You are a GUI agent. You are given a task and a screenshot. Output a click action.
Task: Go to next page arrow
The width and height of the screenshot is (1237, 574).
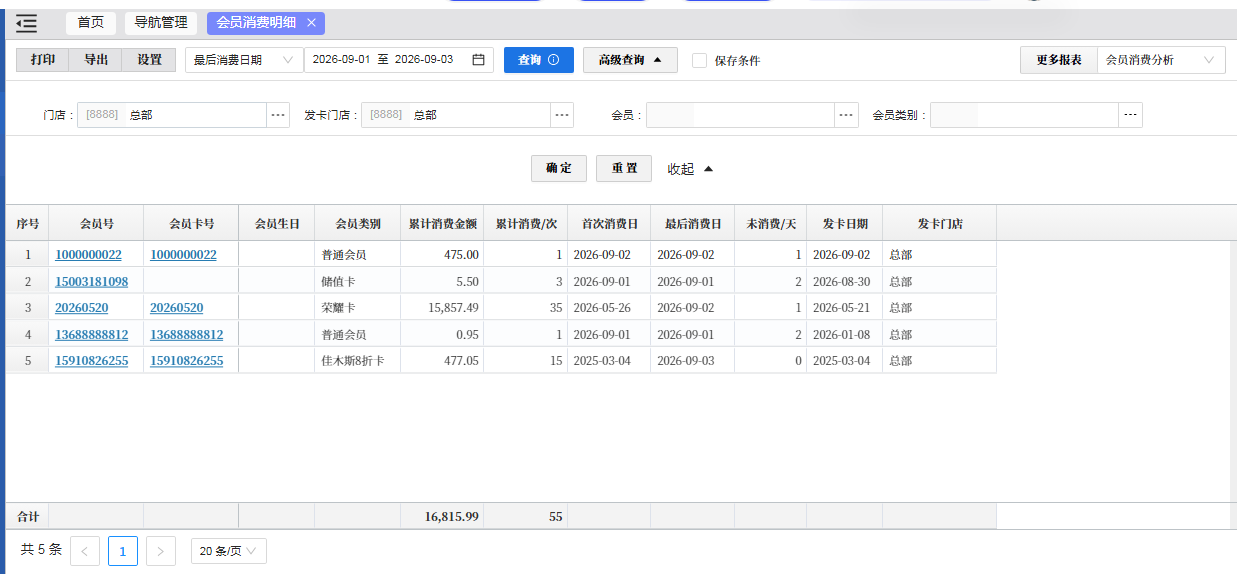[161, 551]
